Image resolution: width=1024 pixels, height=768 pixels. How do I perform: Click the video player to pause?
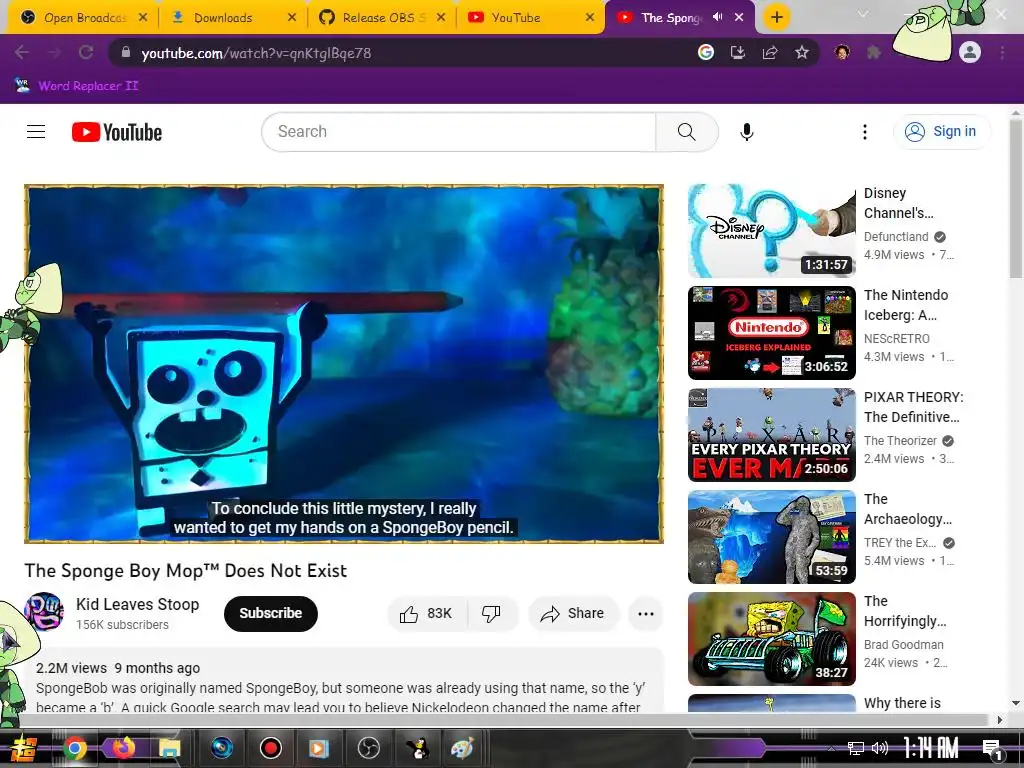[344, 364]
